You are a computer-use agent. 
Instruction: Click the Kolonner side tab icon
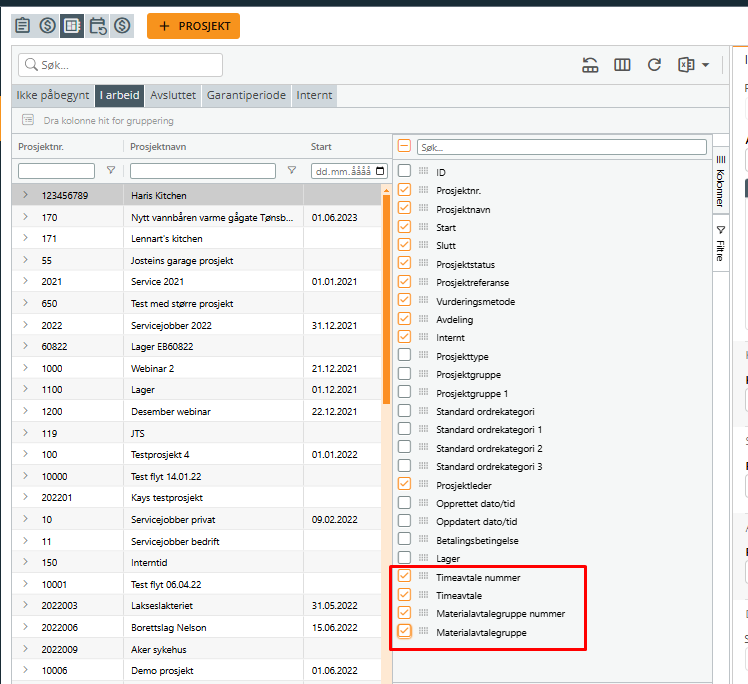point(721,159)
